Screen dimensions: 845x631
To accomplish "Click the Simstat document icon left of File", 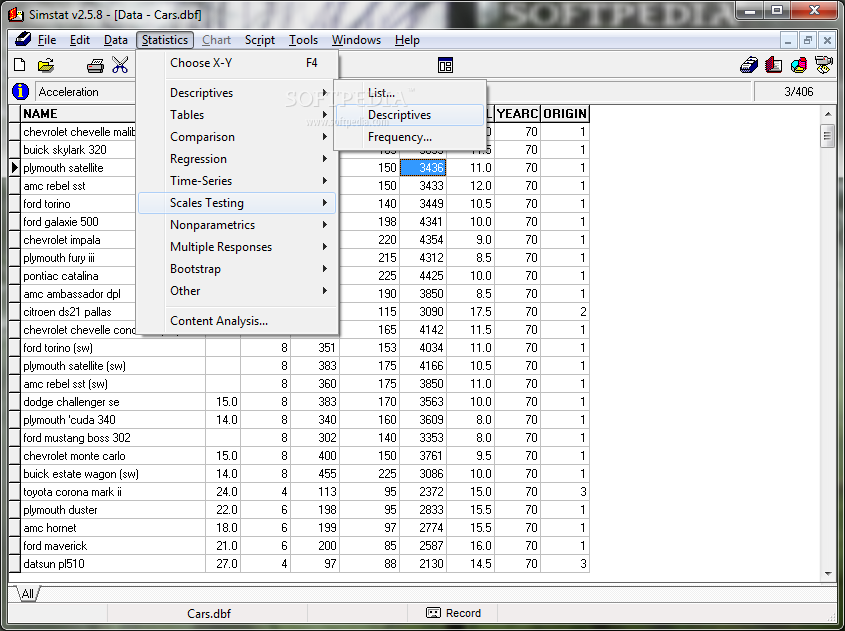I will (23, 39).
